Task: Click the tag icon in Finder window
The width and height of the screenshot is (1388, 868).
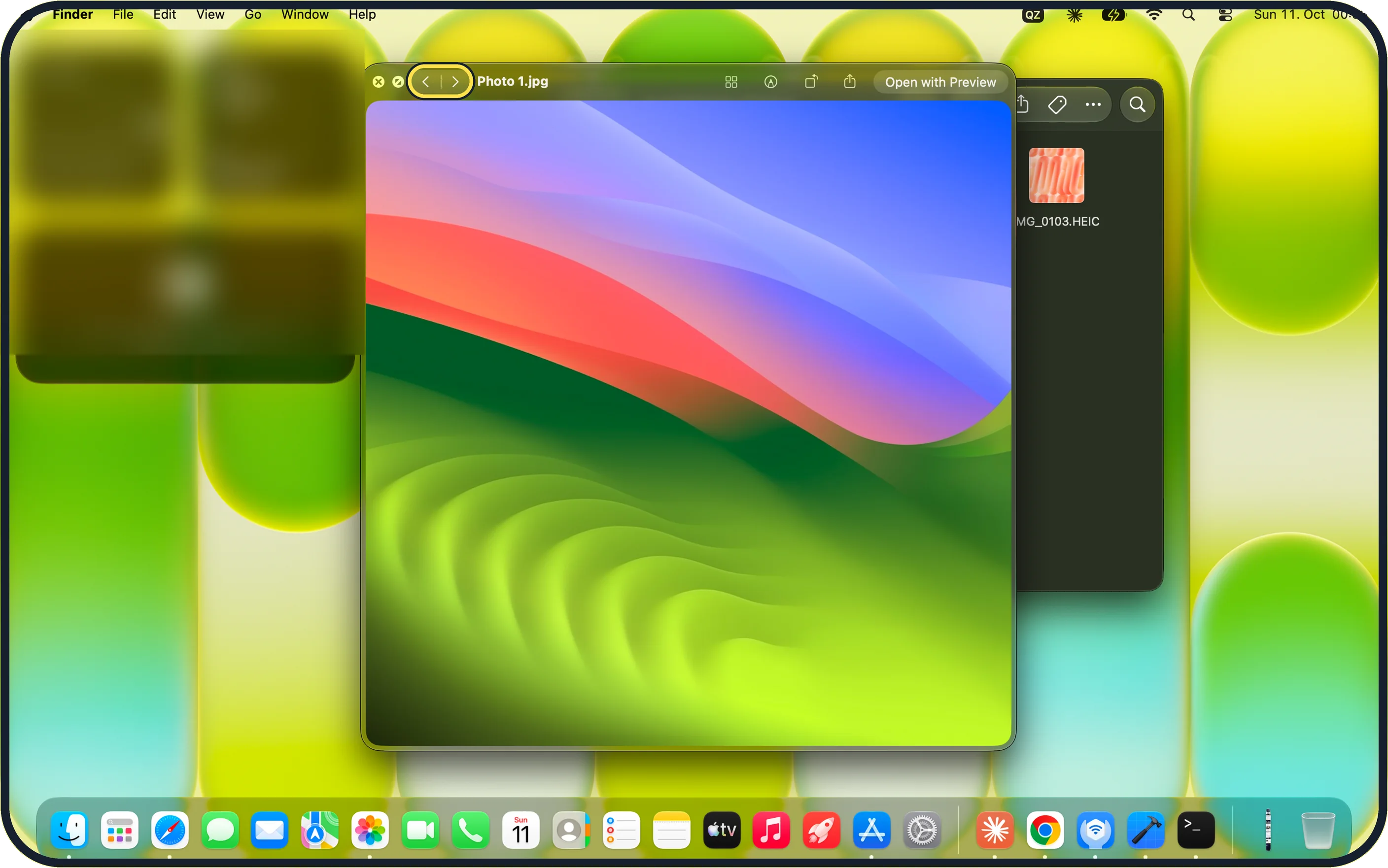Action: tap(1057, 104)
